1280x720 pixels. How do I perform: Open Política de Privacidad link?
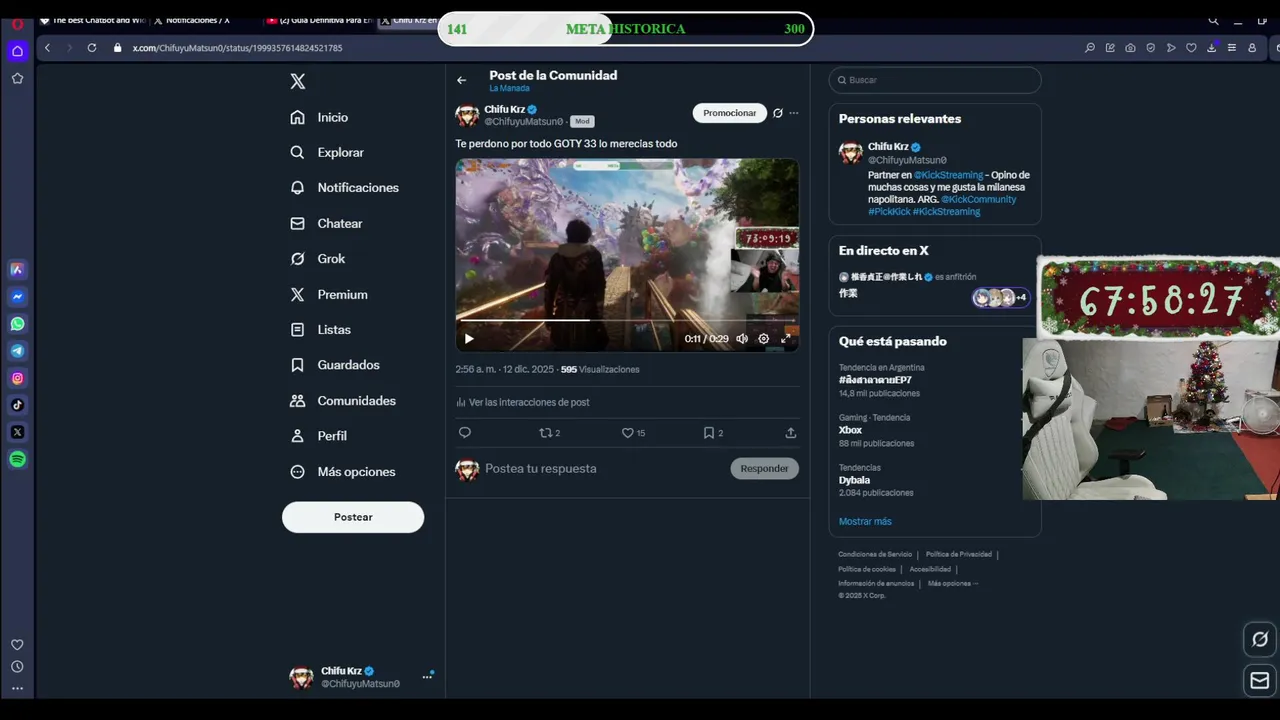click(x=959, y=554)
